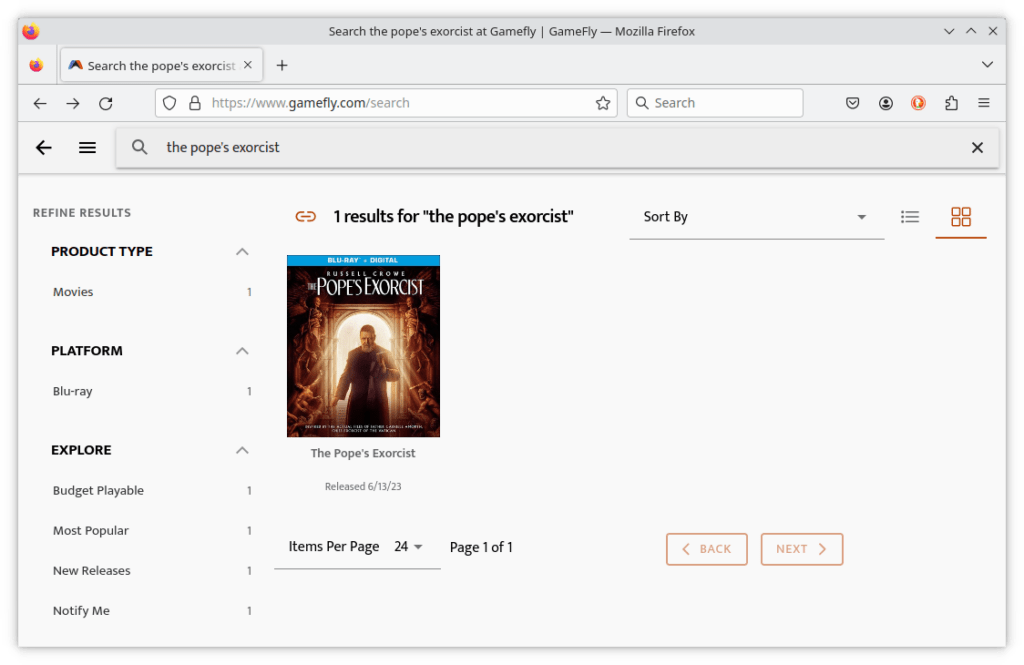Filter results by Blu-ray platform
The image size is (1024, 665).
pos(72,391)
